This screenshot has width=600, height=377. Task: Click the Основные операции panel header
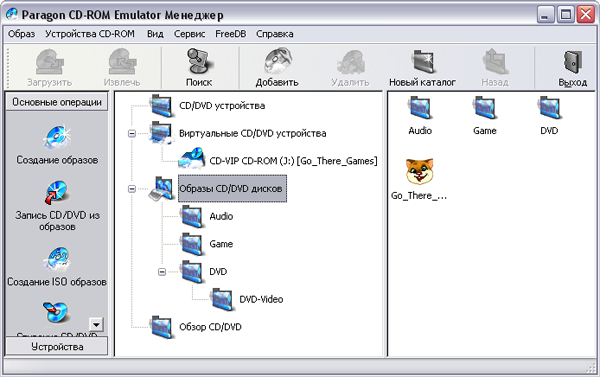(57, 102)
